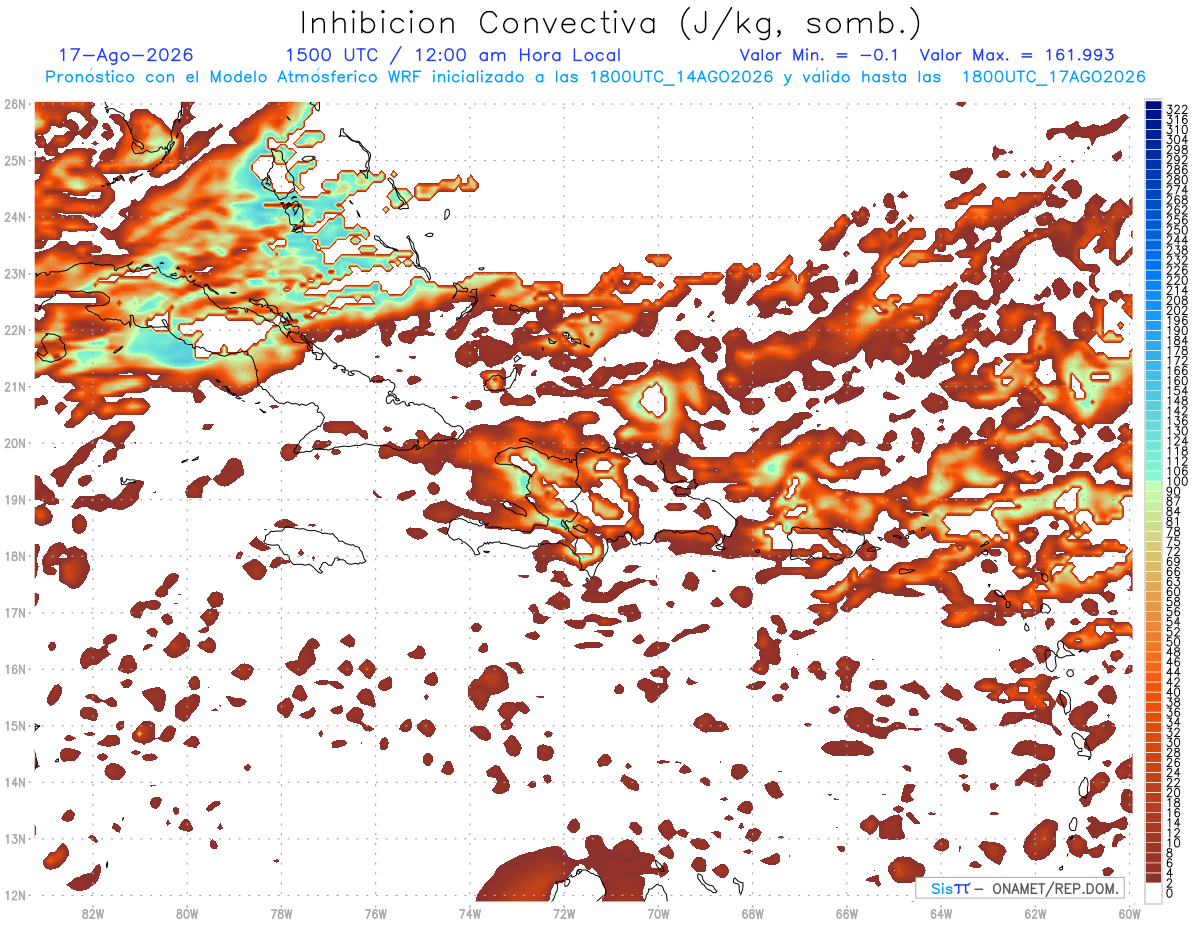This screenshot has height=927, width=1200.
Task: Click the '64W' longitude label
Action: (940, 913)
